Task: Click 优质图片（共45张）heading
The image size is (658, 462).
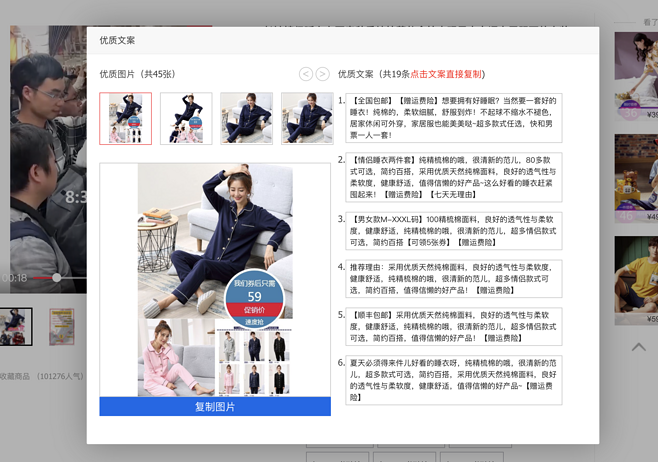Action: pos(138,74)
